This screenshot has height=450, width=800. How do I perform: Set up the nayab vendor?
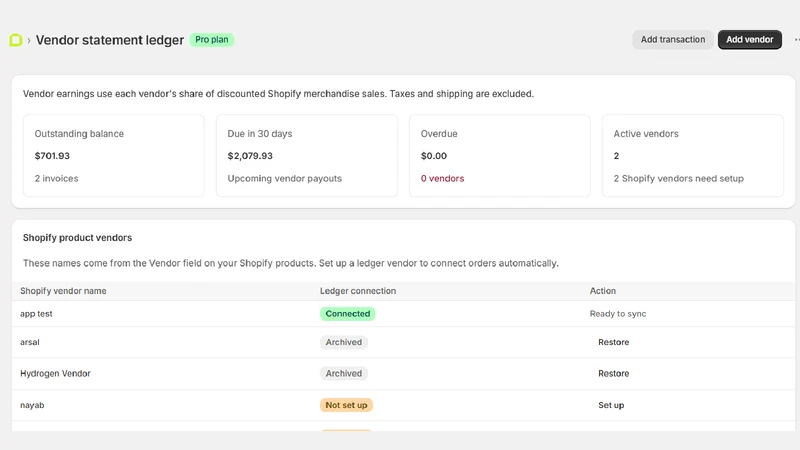click(611, 405)
